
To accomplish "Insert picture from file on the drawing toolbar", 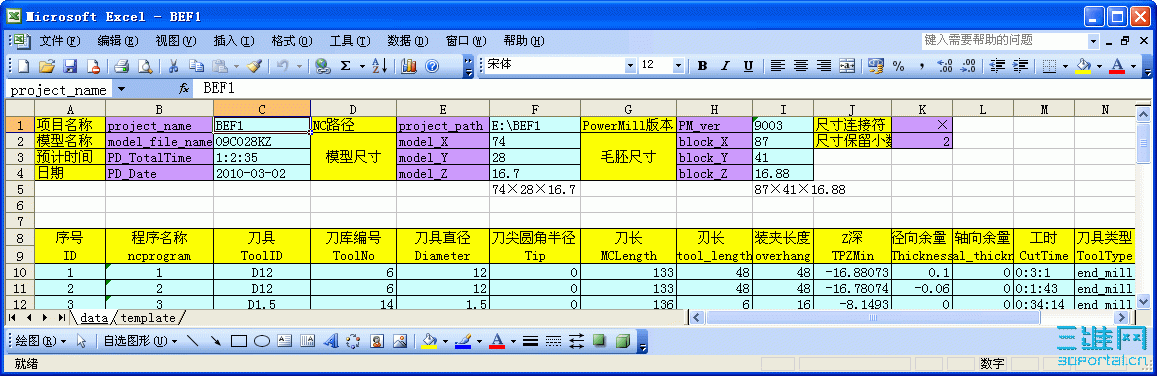I will pyautogui.click(x=400, y=341).
